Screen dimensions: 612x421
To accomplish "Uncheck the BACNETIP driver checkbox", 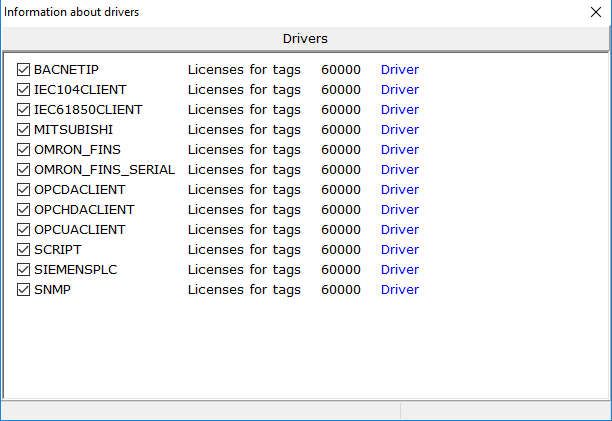I will 23,70.
